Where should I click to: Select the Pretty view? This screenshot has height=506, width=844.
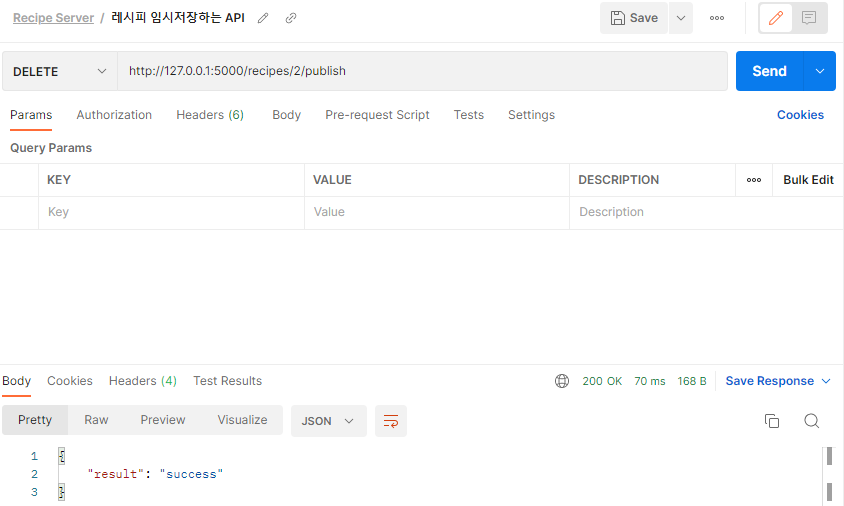tap(35, 420)
